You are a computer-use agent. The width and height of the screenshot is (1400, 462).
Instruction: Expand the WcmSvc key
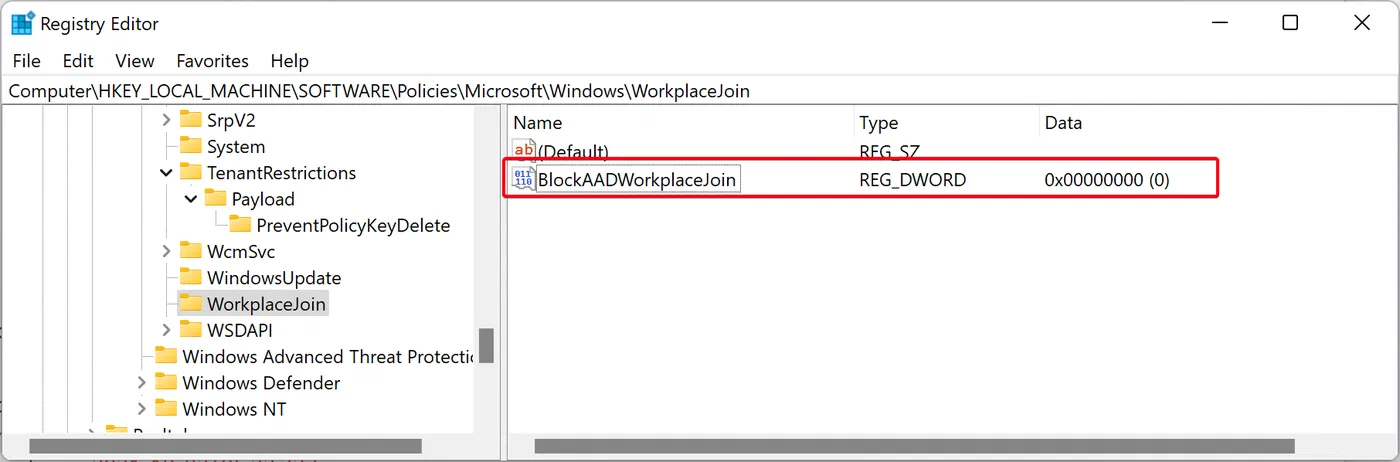click(166, 252)
